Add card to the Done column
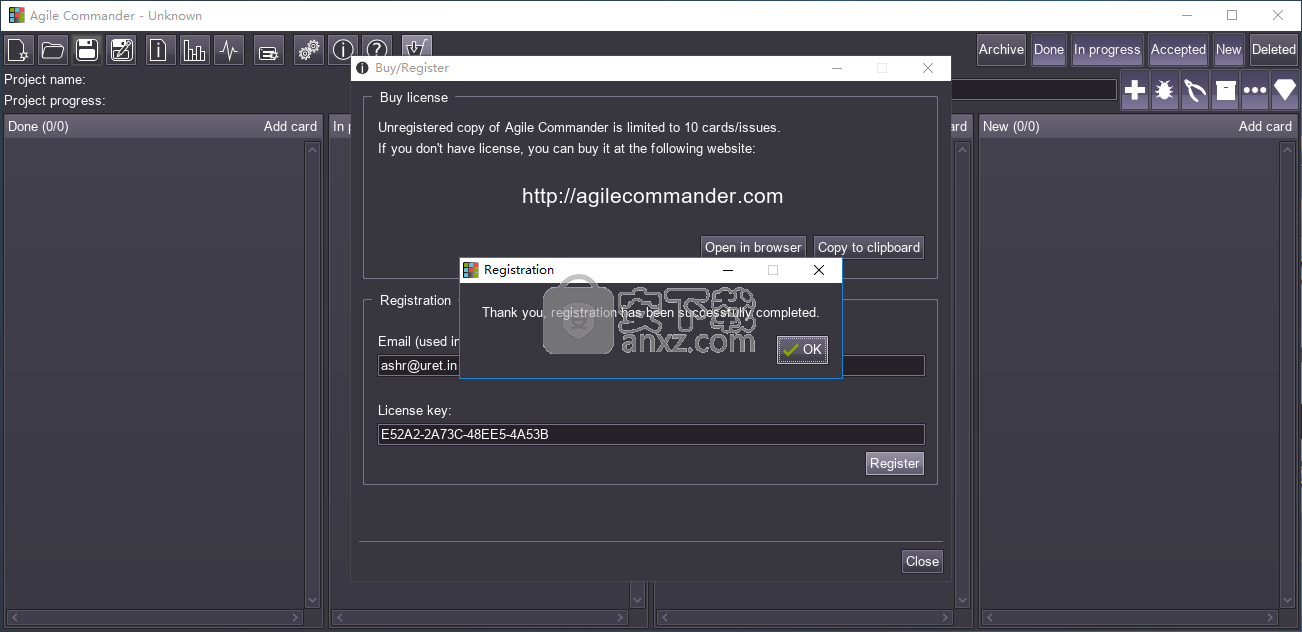 point(290,126)
